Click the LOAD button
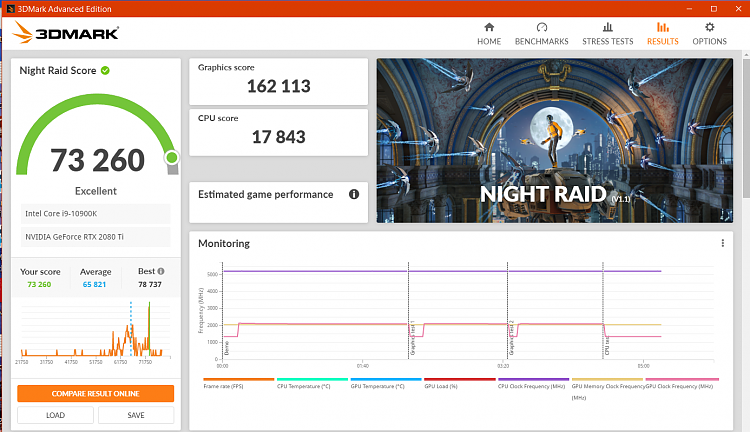Image resolution: width=750 pixels, height=432 pixels. point(55,415)
